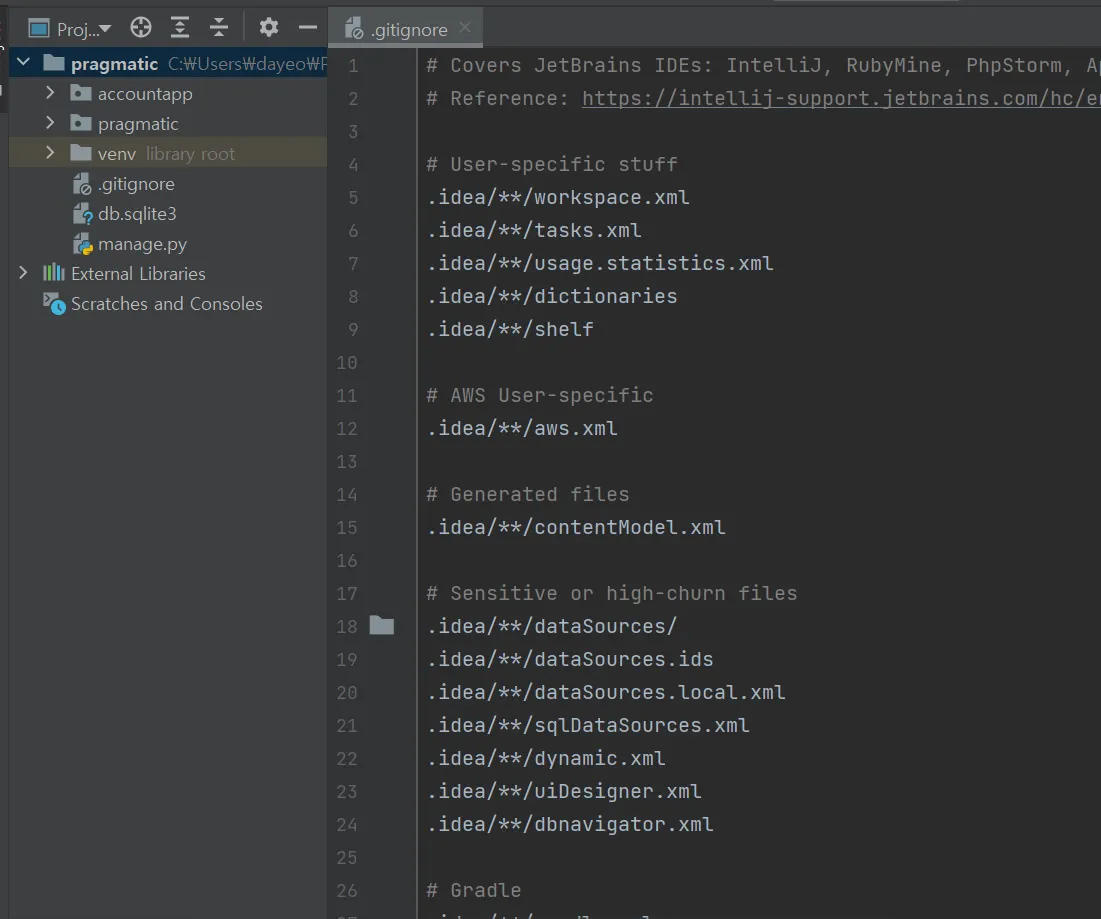
Task: Click the '.idea/**/dynamic.xml' line
Action: pyautogui.click(x=546, y=758)
